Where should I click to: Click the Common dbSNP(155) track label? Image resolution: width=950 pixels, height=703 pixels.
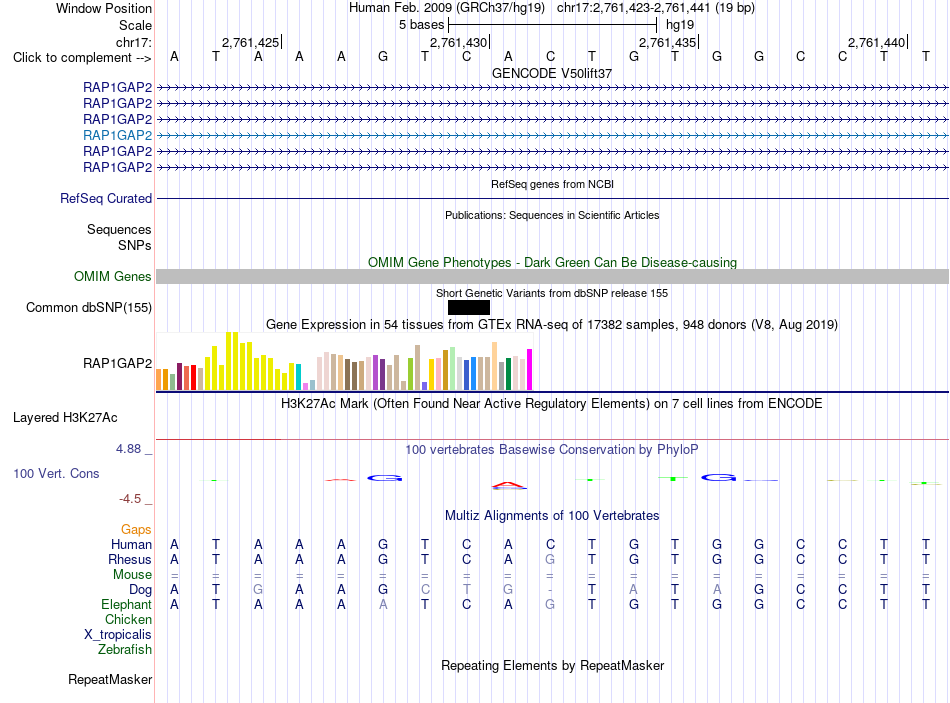tap(89, 307)
